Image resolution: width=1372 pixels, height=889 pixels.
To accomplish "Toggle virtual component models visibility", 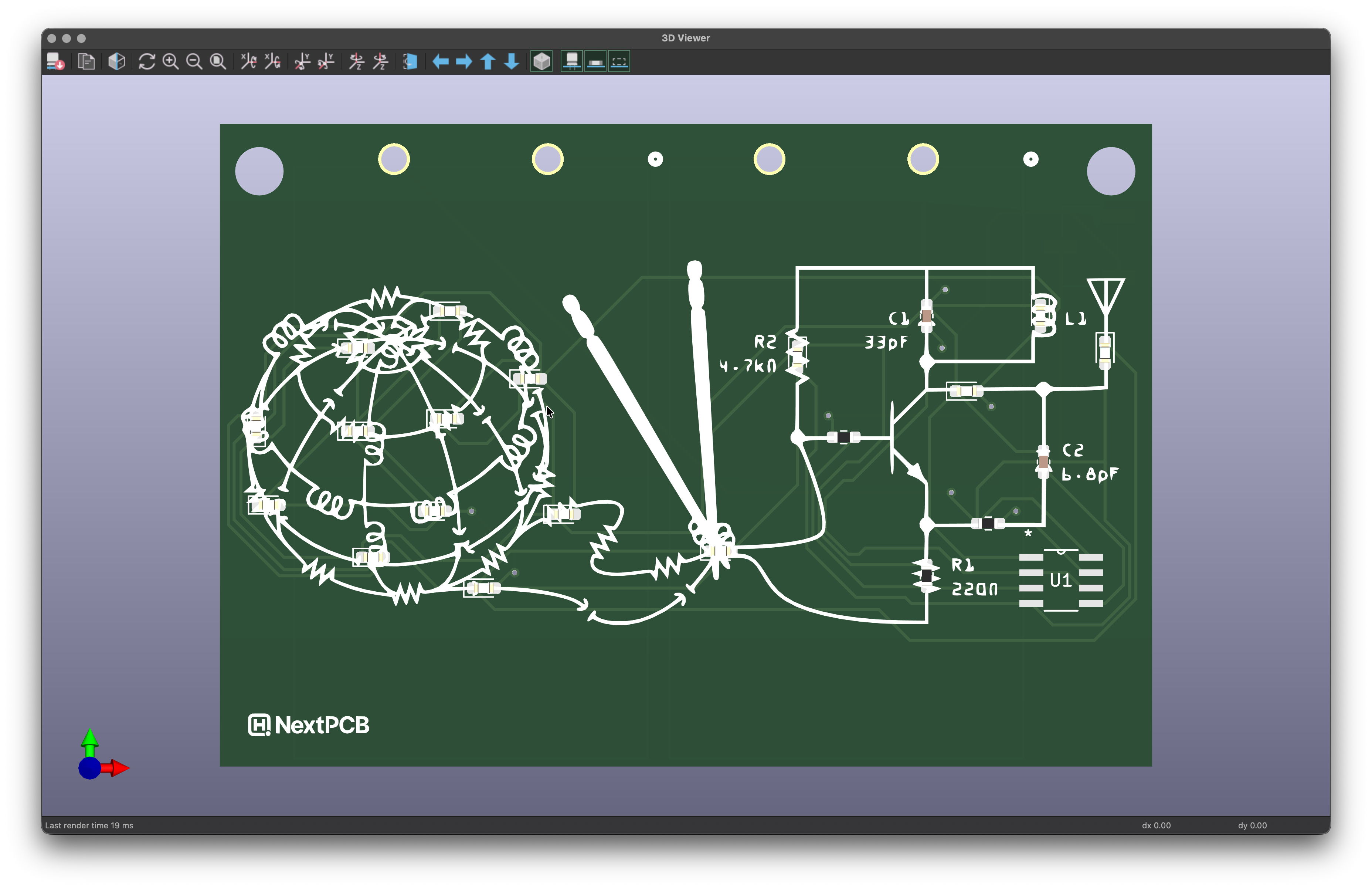I will click(619, 61).
